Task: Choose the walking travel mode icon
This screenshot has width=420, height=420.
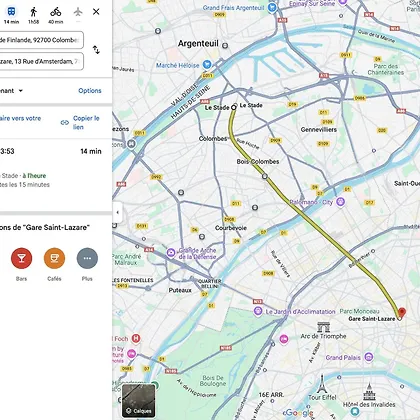Action: pyautogui.click(x=33, y=12)
